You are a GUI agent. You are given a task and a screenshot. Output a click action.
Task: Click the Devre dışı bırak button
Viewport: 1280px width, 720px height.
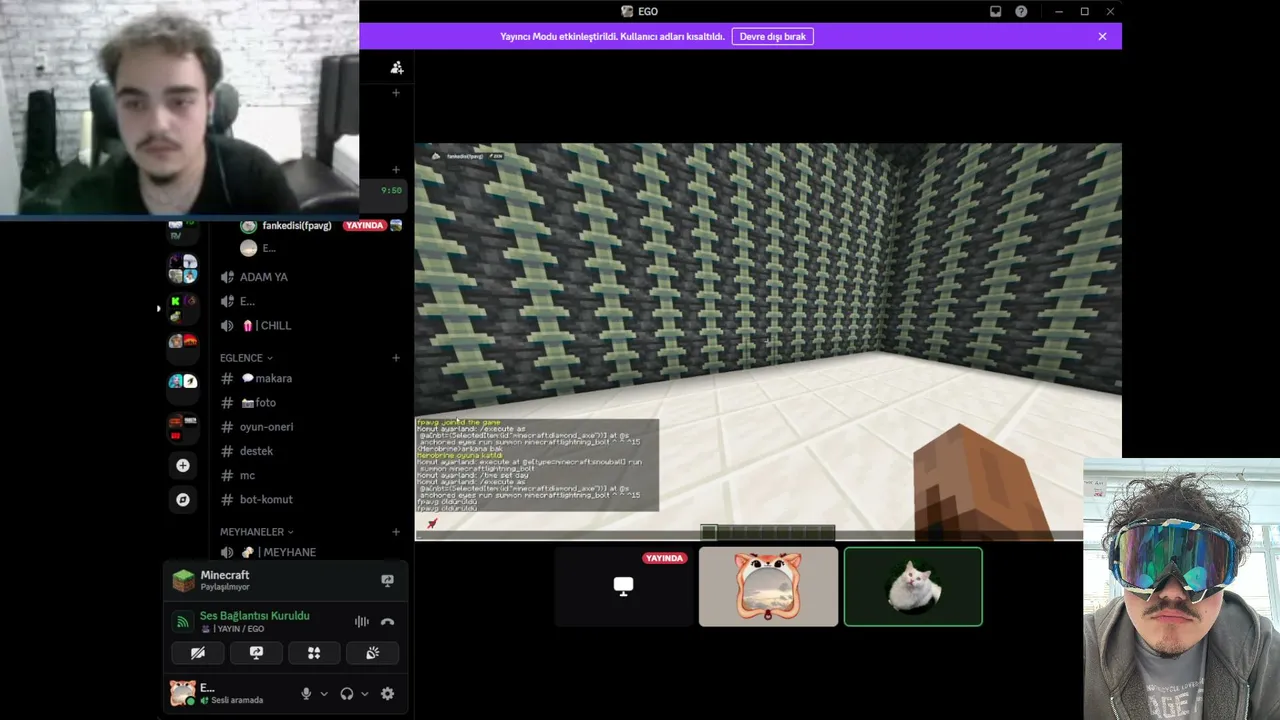772,36
